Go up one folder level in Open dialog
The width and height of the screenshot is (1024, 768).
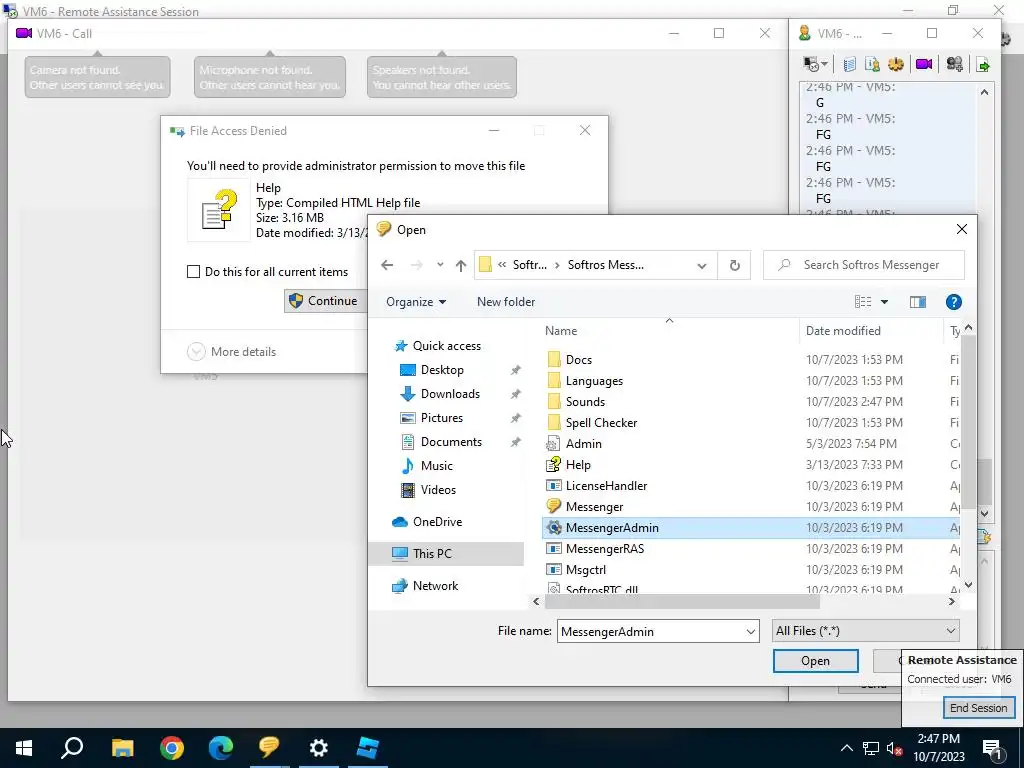tap(461, 265)
